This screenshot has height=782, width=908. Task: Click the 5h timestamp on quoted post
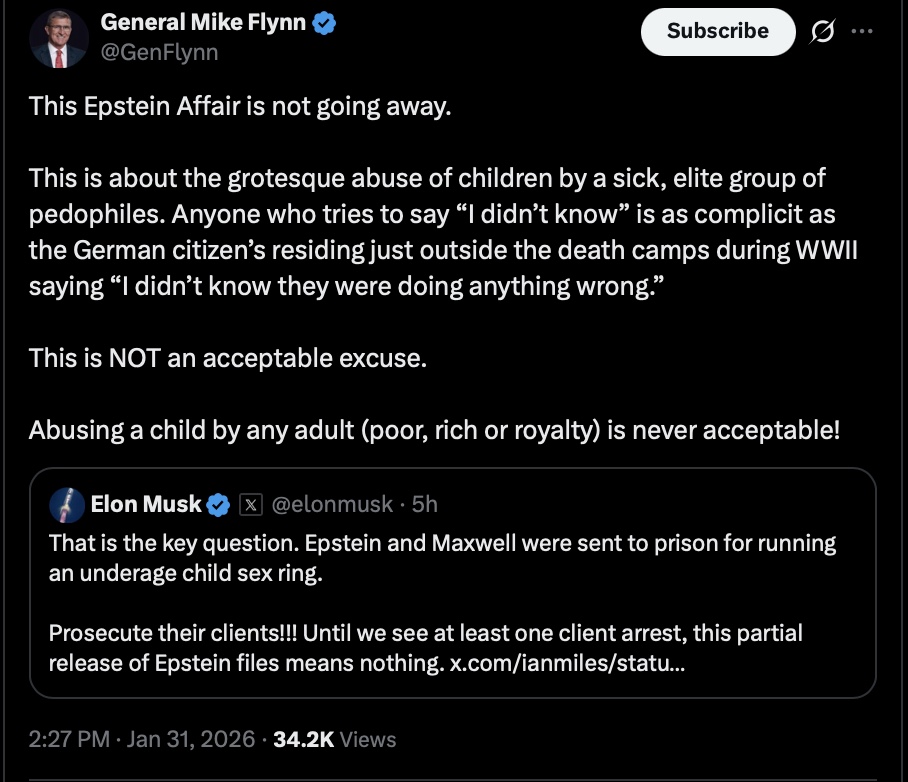(x=424, y=505)
